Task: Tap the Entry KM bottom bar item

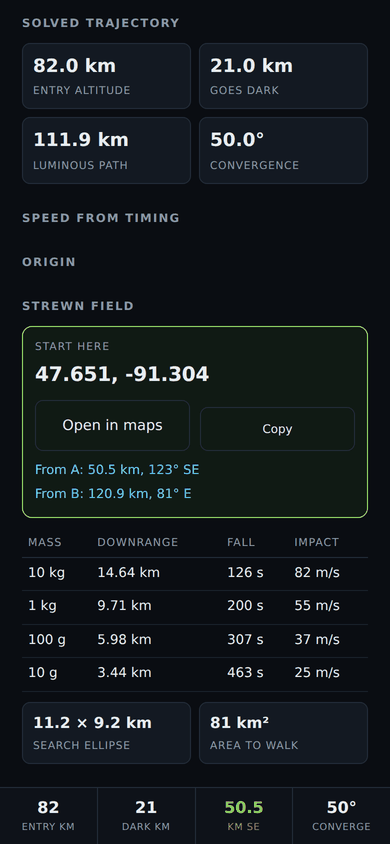Action: click(x=48, y=815)
